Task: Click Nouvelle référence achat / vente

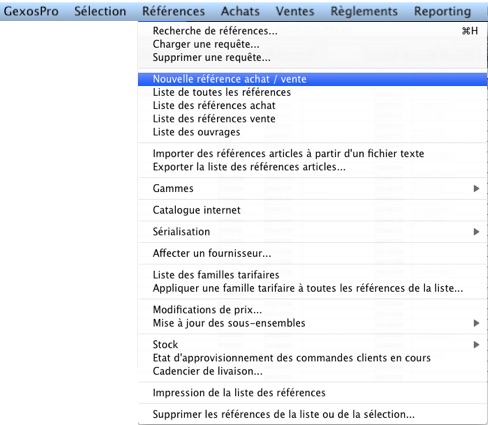Action: [312, 79]
